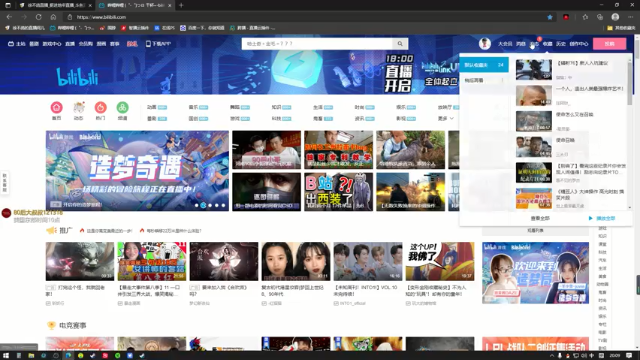Select the 默认收藏夹 folder in the favorites popup

pos(484,65)
